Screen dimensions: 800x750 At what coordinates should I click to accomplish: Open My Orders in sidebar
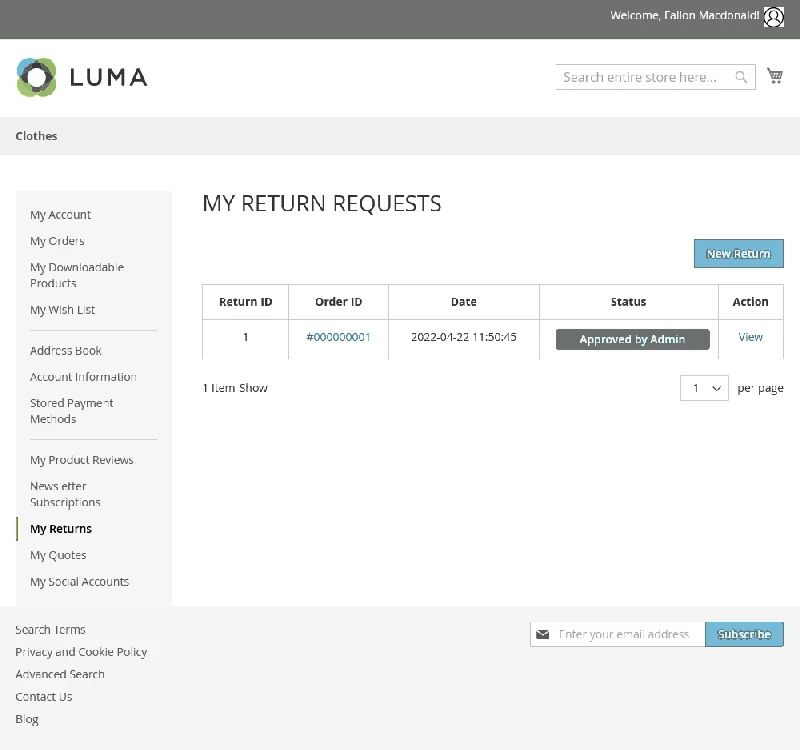[x=57, y=241]
